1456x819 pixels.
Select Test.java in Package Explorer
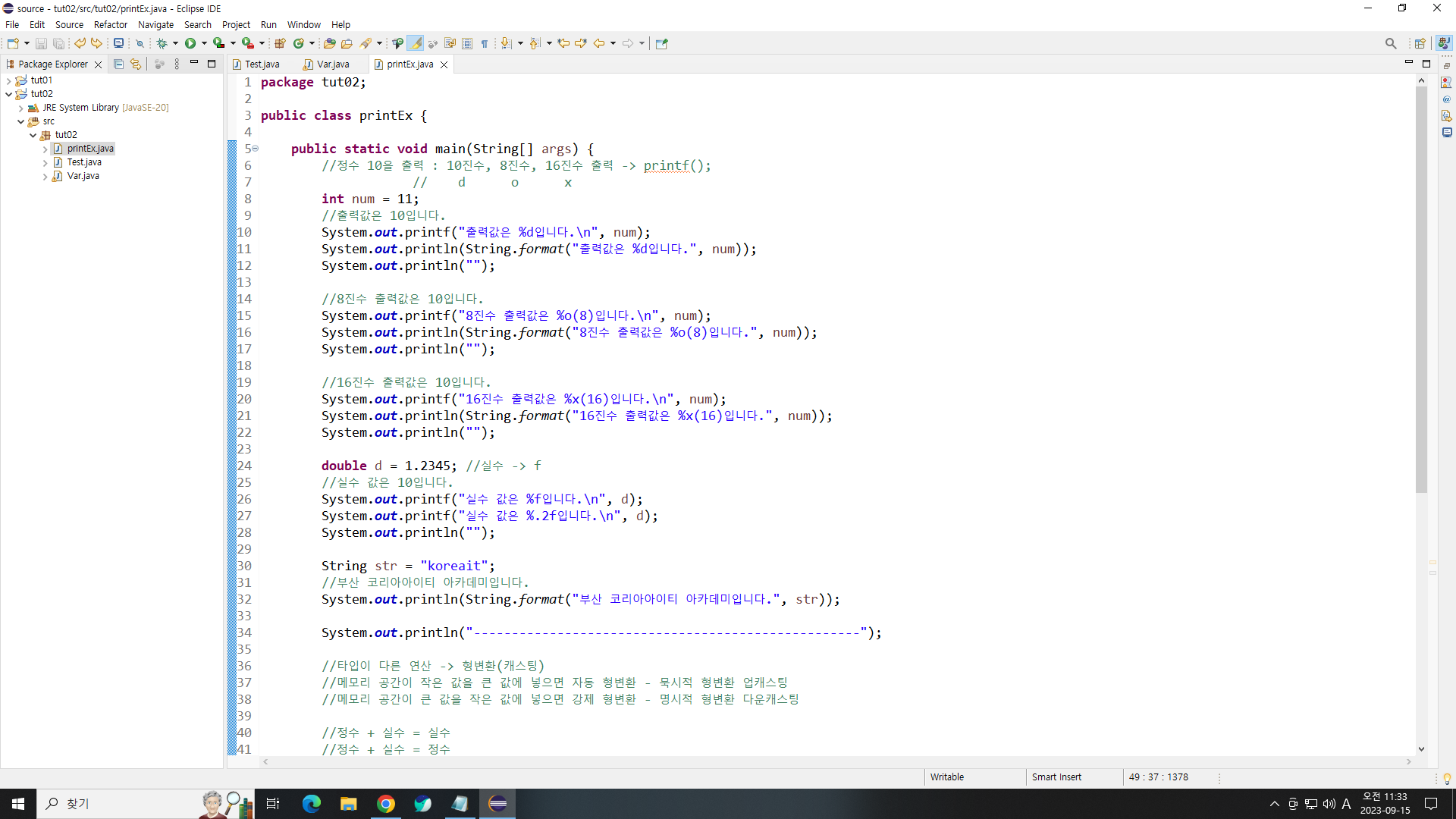pyautogui.click(x=83, y=162)
